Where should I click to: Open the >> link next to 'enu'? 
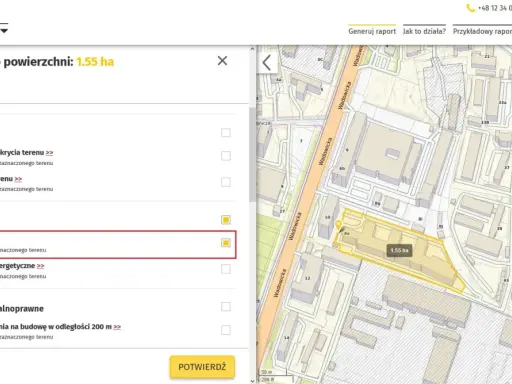18,179
